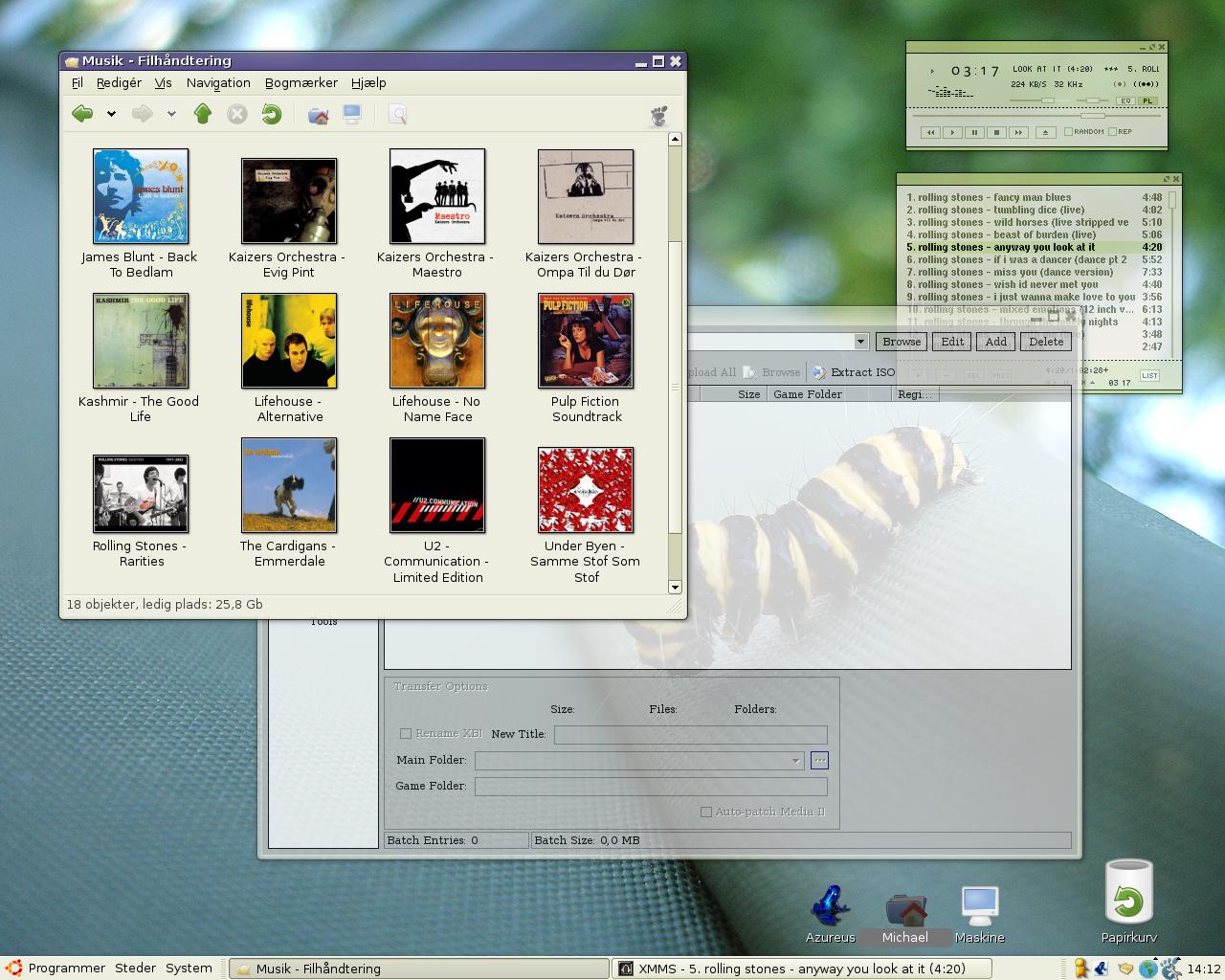The image size is (1225, 980).
Task: Select Lifehouse - No Name Face album
Action: [437, 359]
